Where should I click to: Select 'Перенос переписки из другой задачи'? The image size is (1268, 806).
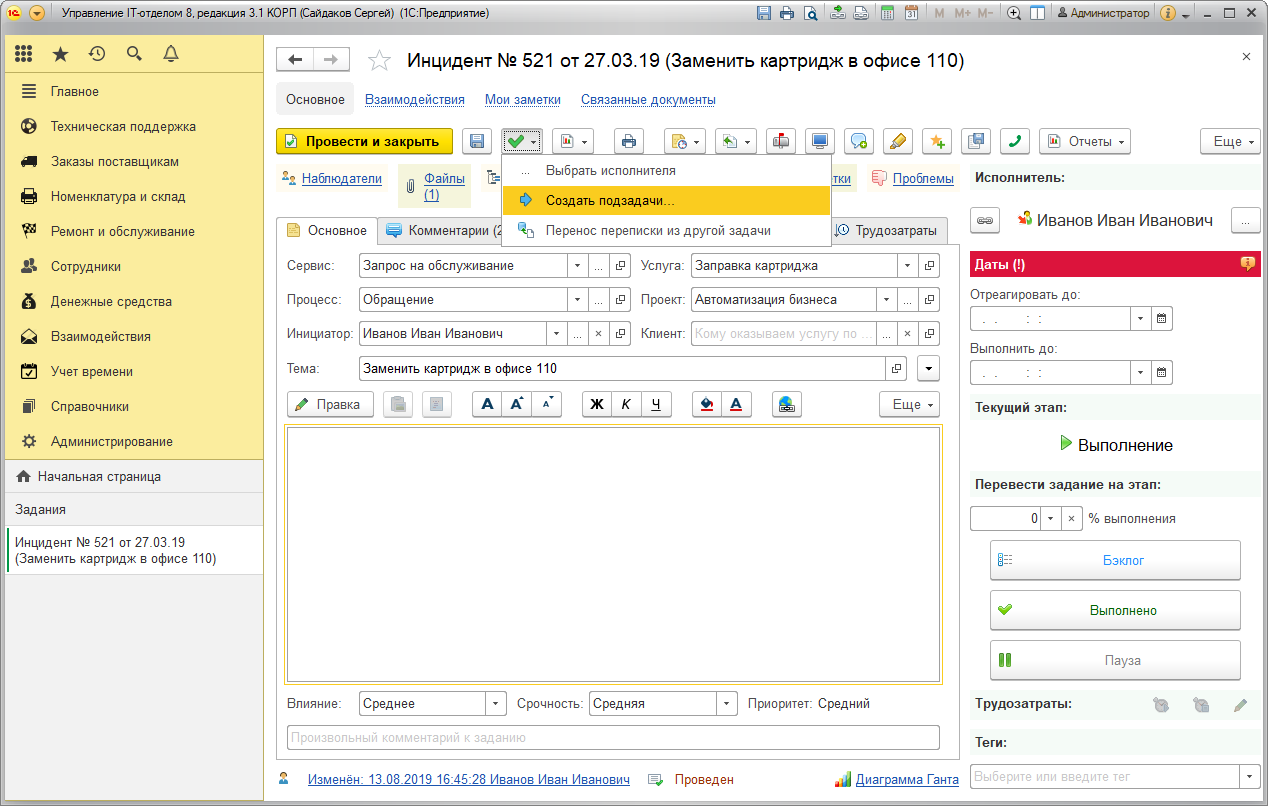point(667,231)
